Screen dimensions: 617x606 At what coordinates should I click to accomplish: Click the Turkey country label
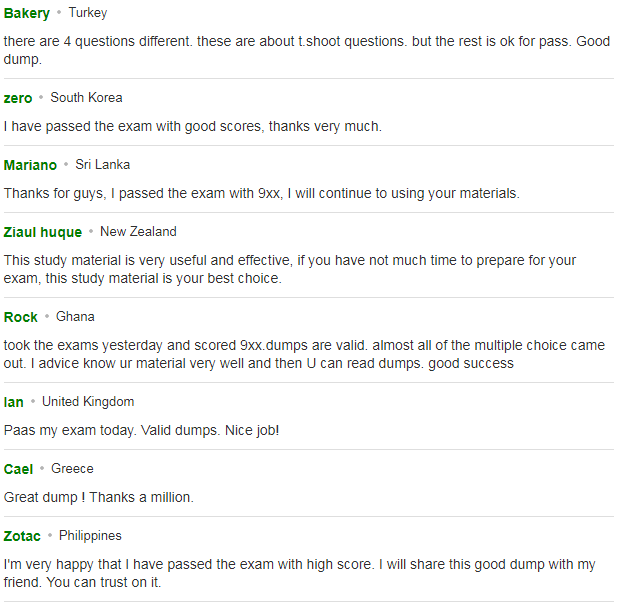88,13
